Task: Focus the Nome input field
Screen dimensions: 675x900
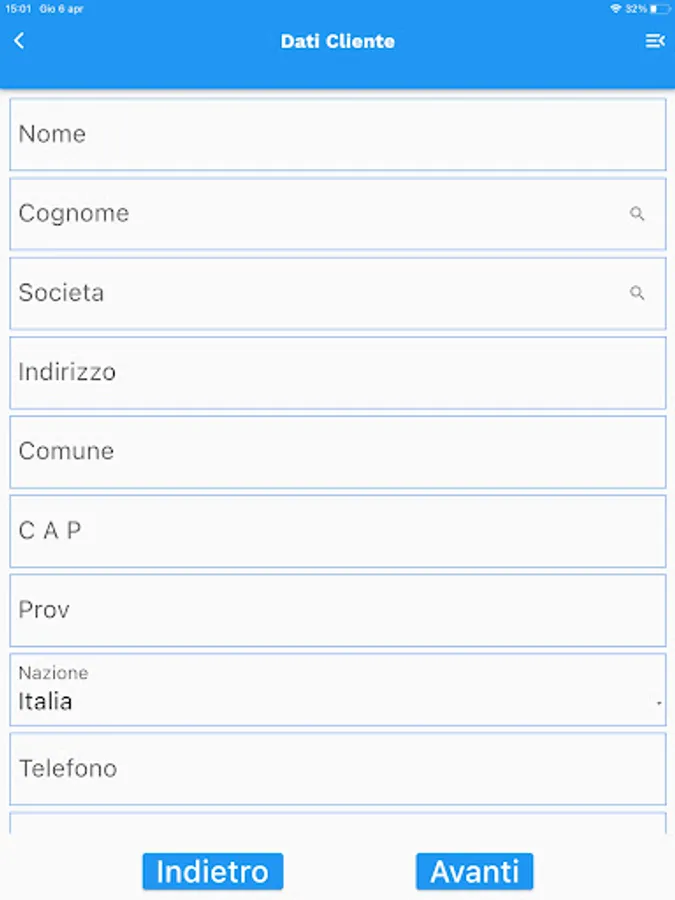Action: point(337,134)
